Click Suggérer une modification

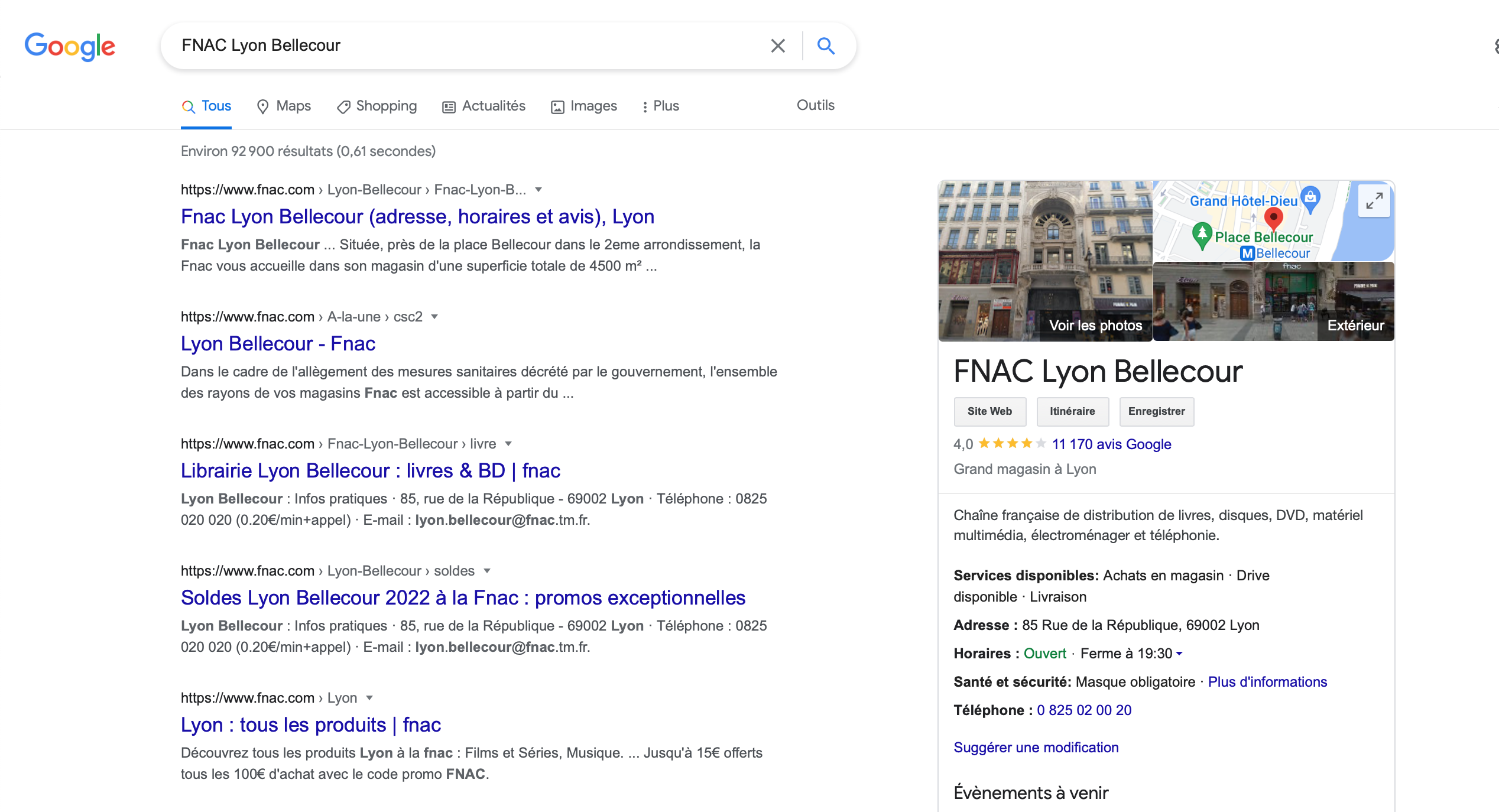[1036, 748]
